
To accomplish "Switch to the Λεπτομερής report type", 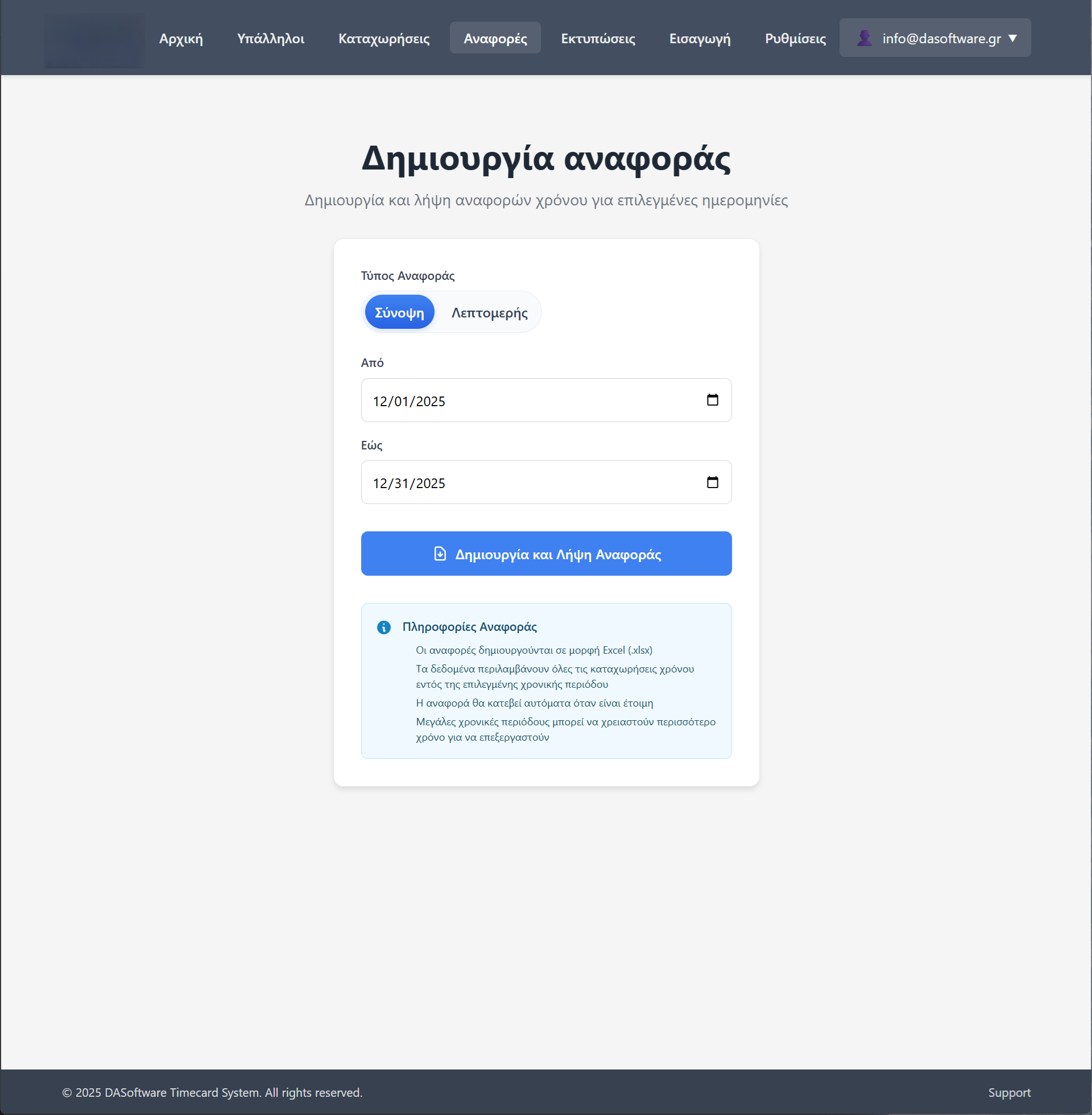I will point(489,311).
